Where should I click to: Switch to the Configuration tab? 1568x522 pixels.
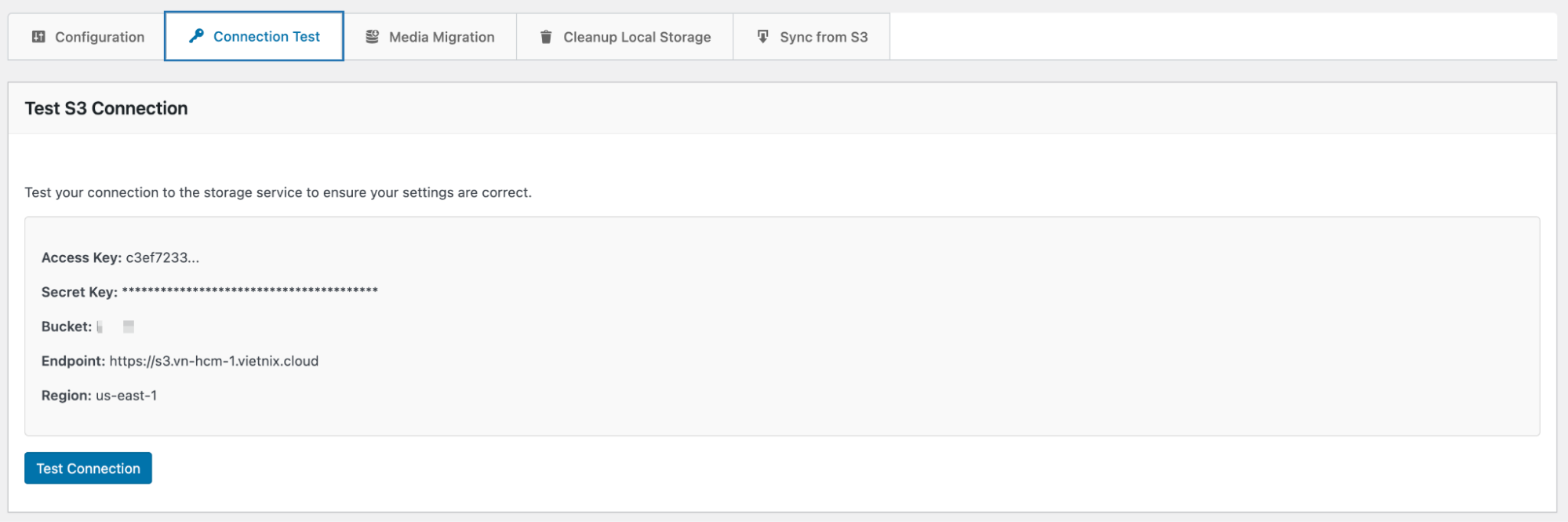(x=99, y=37)
